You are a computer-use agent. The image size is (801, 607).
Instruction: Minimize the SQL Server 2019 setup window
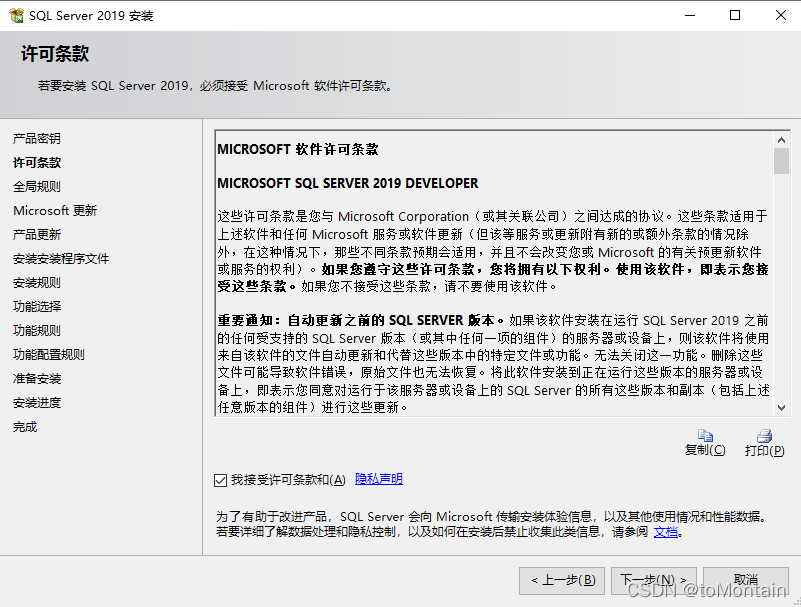(x=690, y=15)
